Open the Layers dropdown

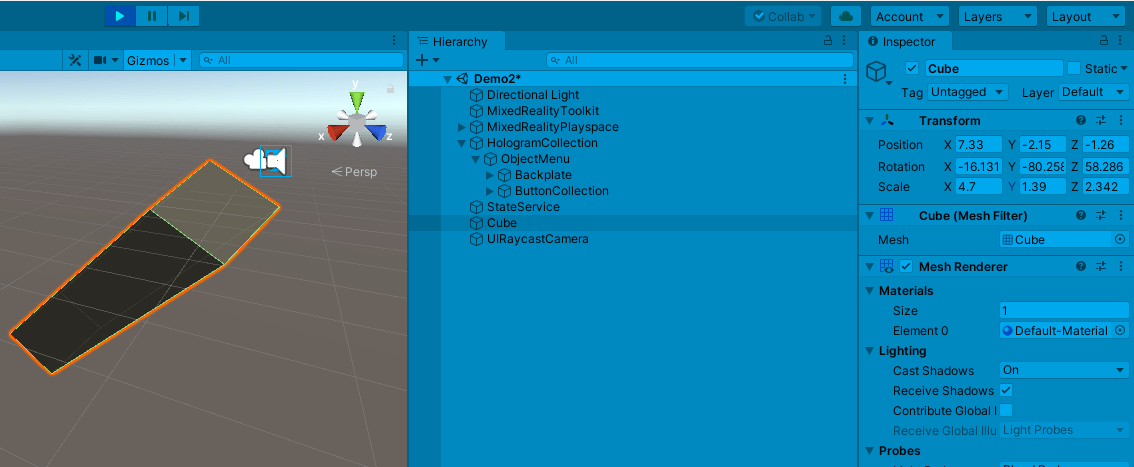(997, 17)
